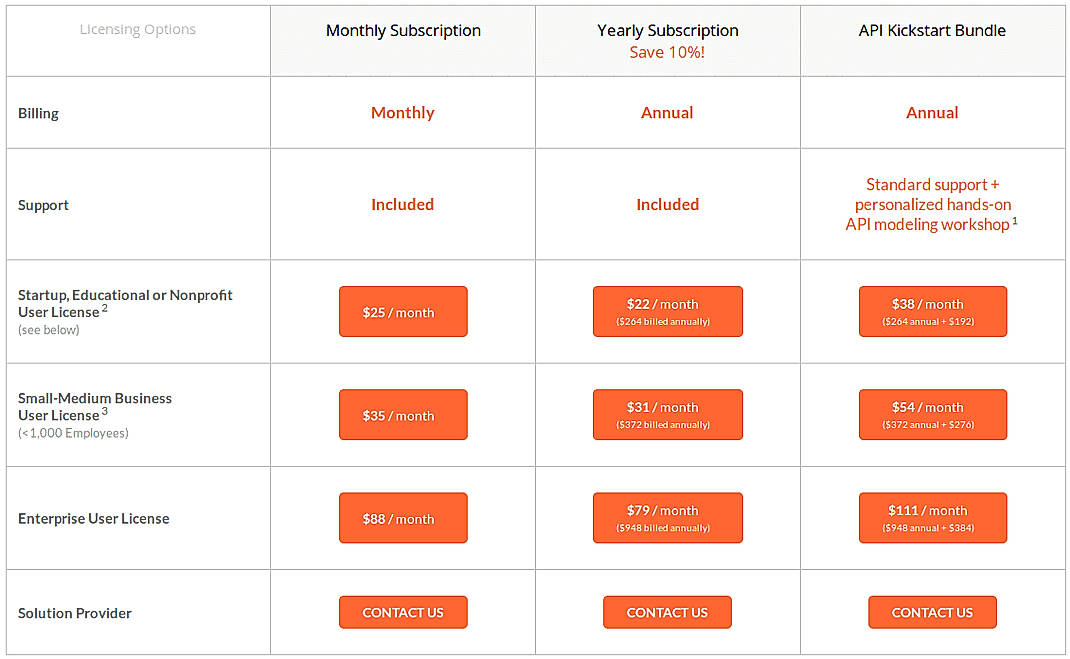Click the Licensing Options heading cell
Image resolution: width=1070 pixels, height=659 pixels.
(x=137, y=29)
